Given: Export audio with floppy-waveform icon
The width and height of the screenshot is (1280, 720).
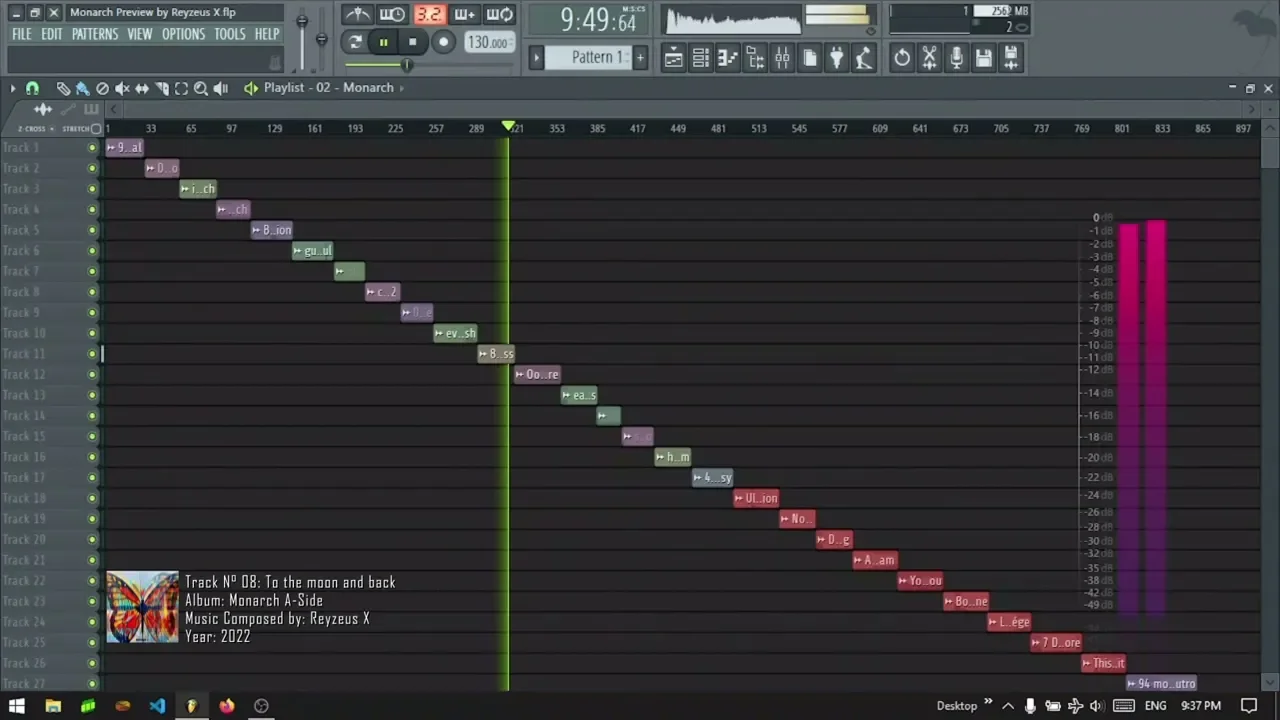Looking at the screenshot, I should click(1010, 58).
